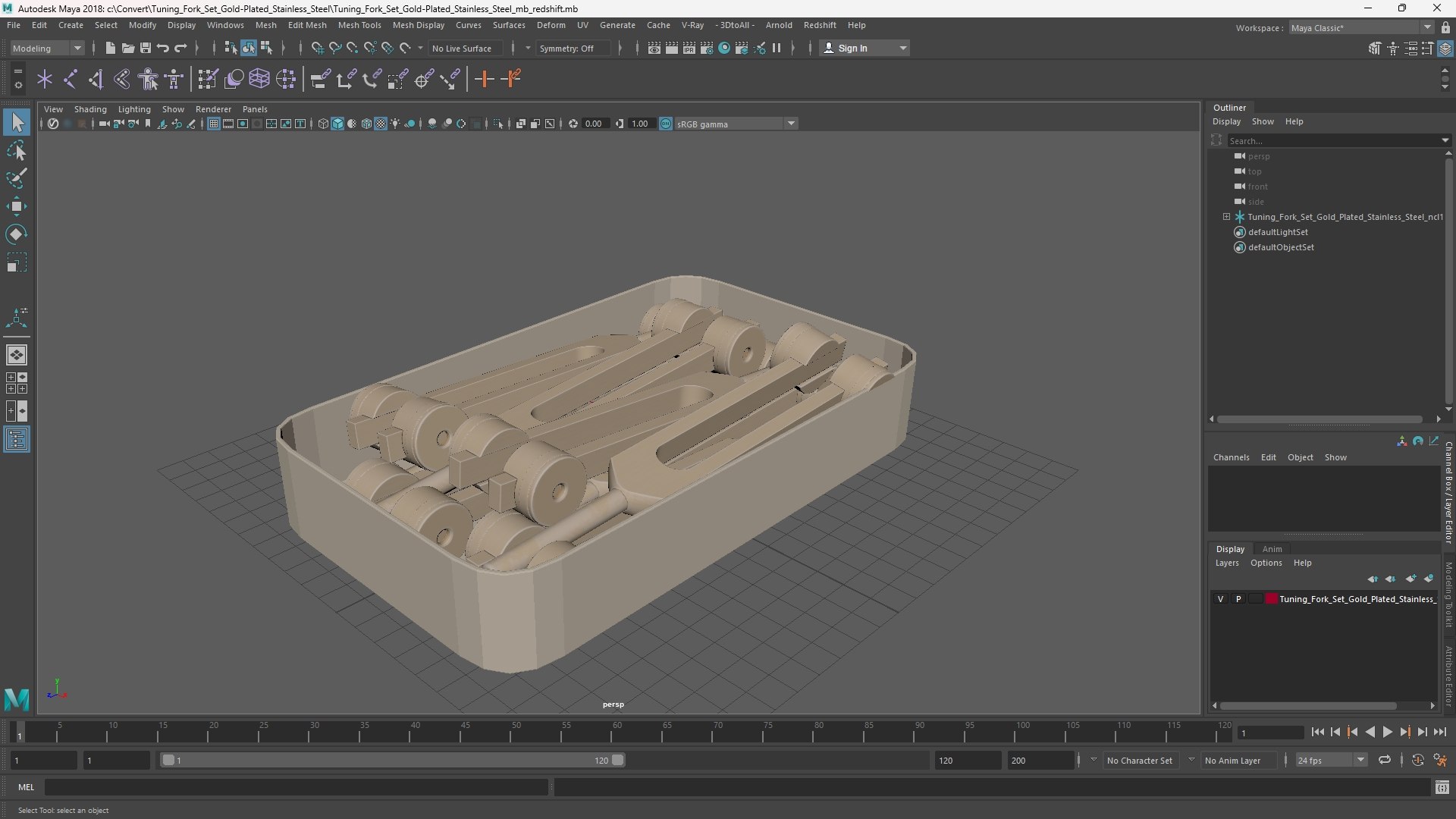Open the Mesh Tools menu
Image resolution: width=1456 pixels, height=819 pixels.
pyautogui.click(x=359, y=25)
